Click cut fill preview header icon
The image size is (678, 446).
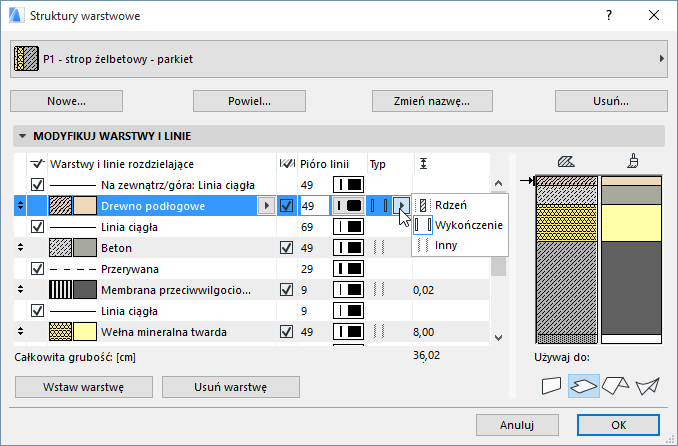click(x=566, y=162)
